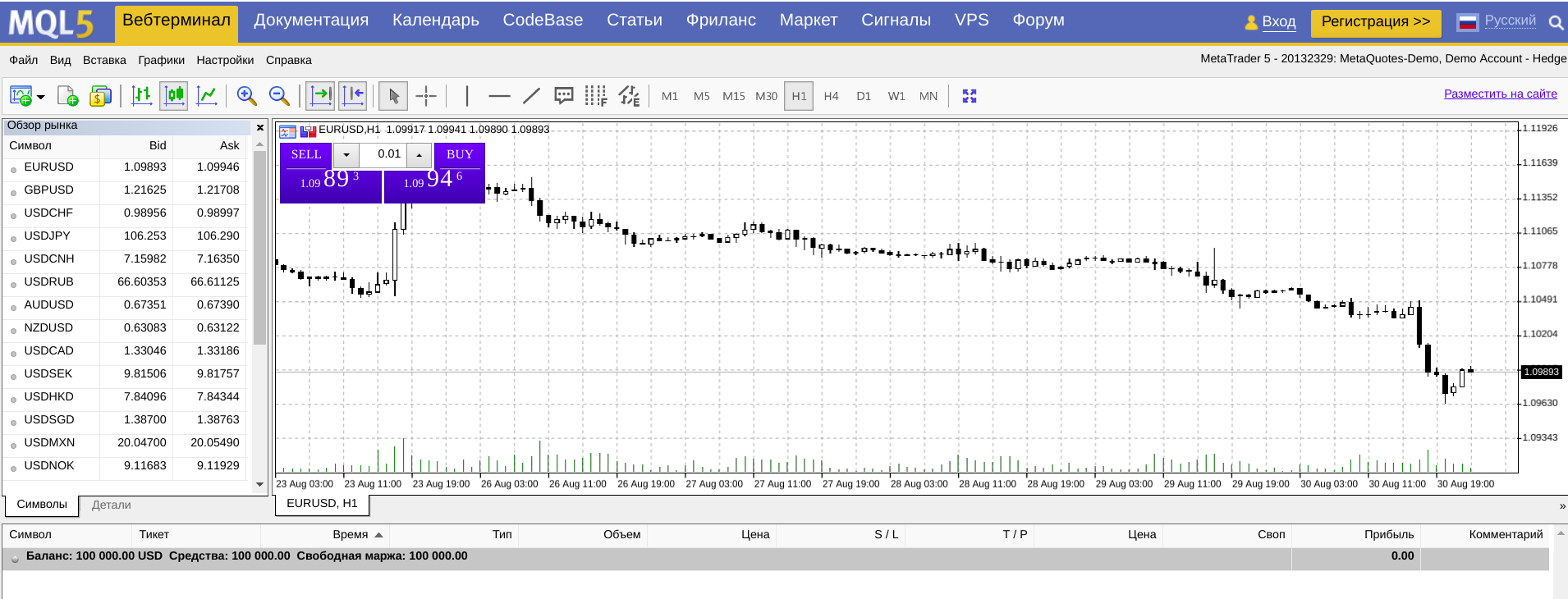Viewport: 1568px width, 599px height.
Task: Toggle chart autoscroll to end
Action: pyautogui.click(x=320, y=96)
